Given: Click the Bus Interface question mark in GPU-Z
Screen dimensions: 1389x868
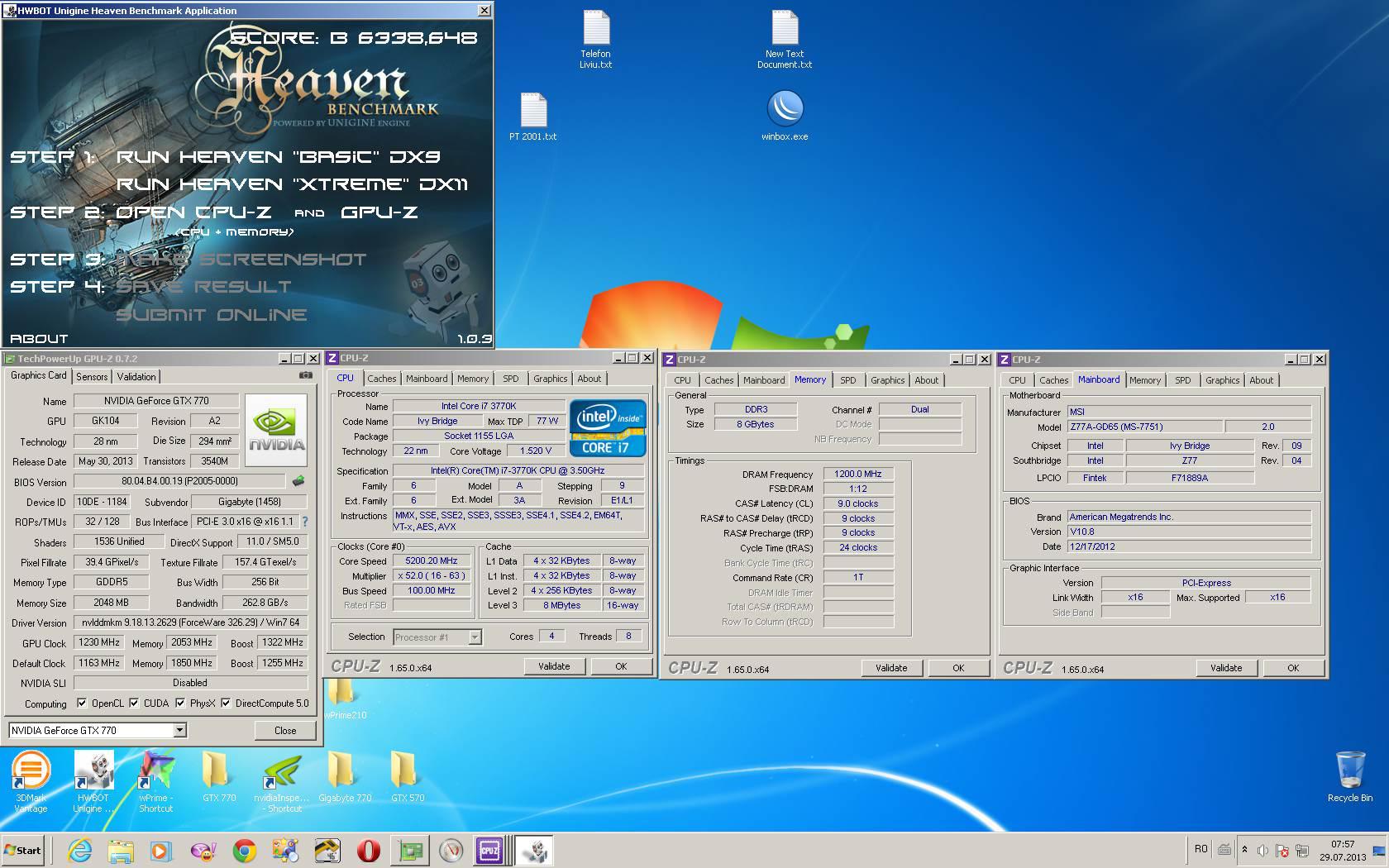Looking at the screenshot, I should pyautogui.click(x=305, y=522).
